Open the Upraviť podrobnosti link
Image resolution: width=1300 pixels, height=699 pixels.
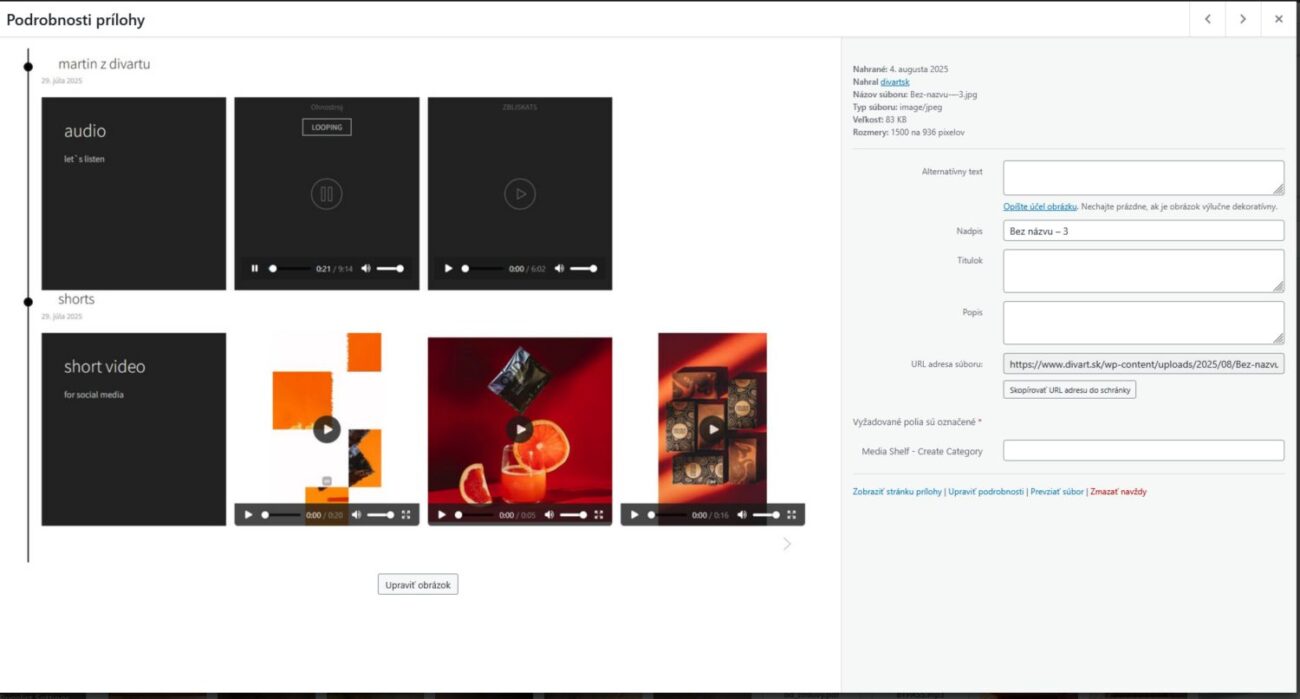(x=986, y=492)
